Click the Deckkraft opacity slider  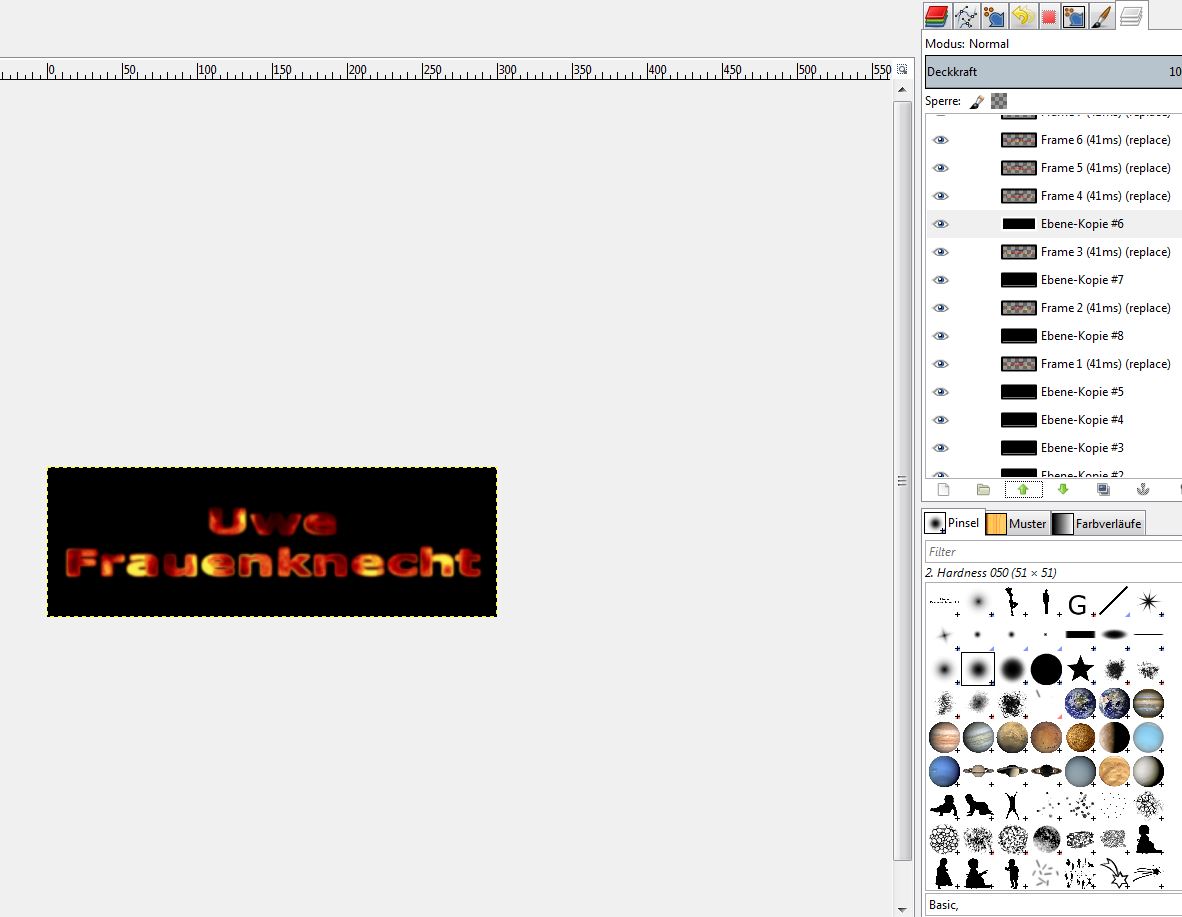pos(1050,72)
